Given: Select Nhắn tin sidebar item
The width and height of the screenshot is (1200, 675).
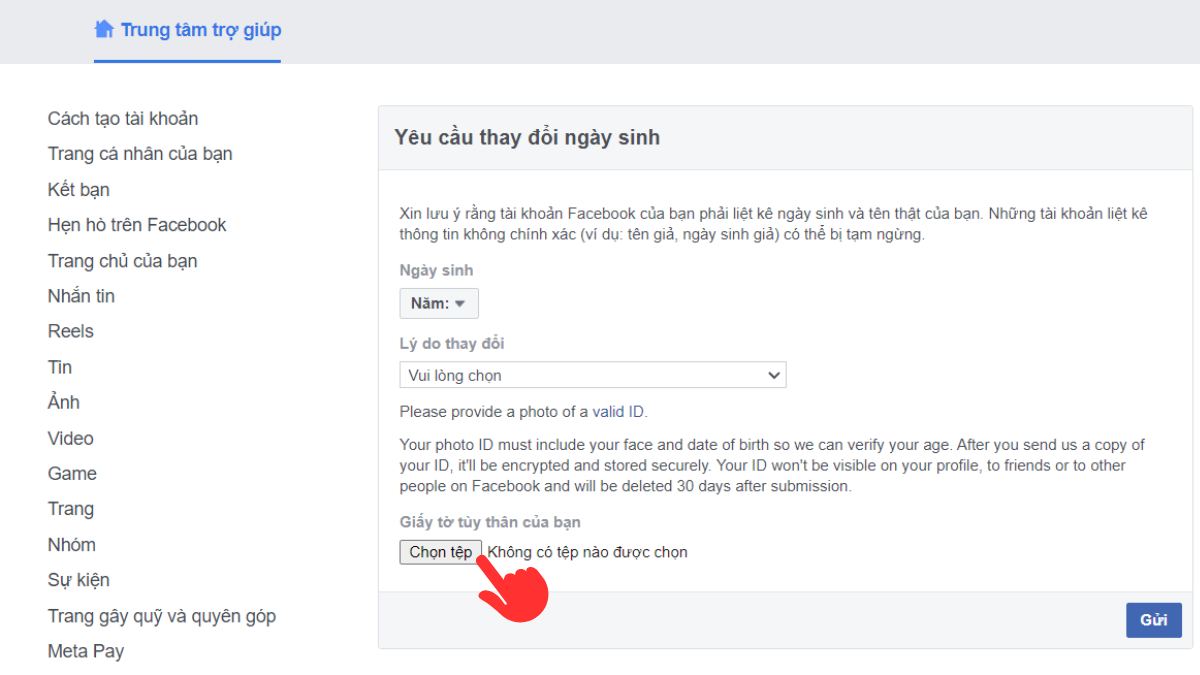Looking at the screenshot, I should click(x=81, y=296).
